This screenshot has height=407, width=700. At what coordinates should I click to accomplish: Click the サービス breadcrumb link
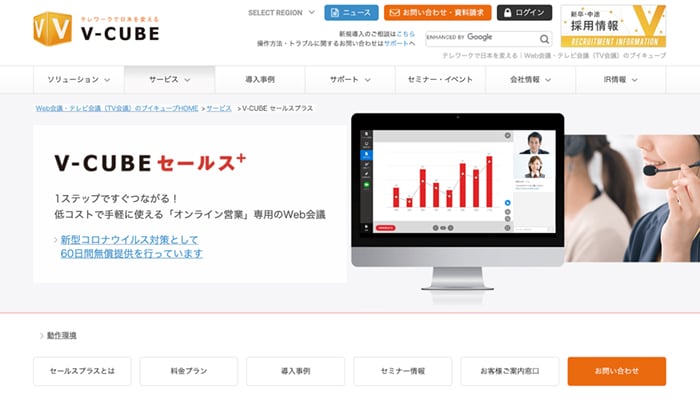pos(219,108)
